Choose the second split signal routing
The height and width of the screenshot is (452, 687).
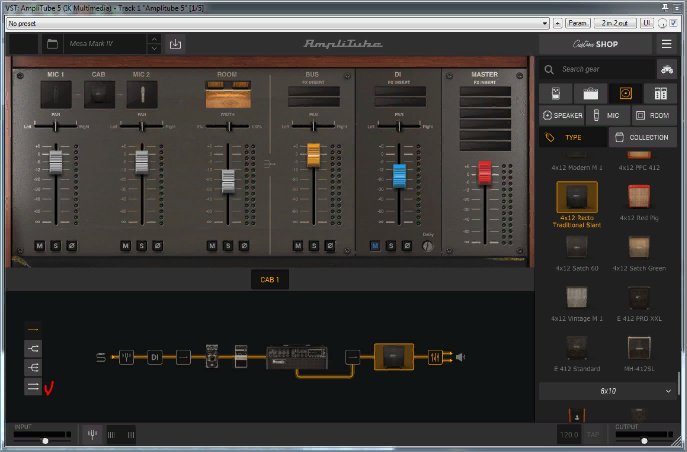click(x=33, y=349)
